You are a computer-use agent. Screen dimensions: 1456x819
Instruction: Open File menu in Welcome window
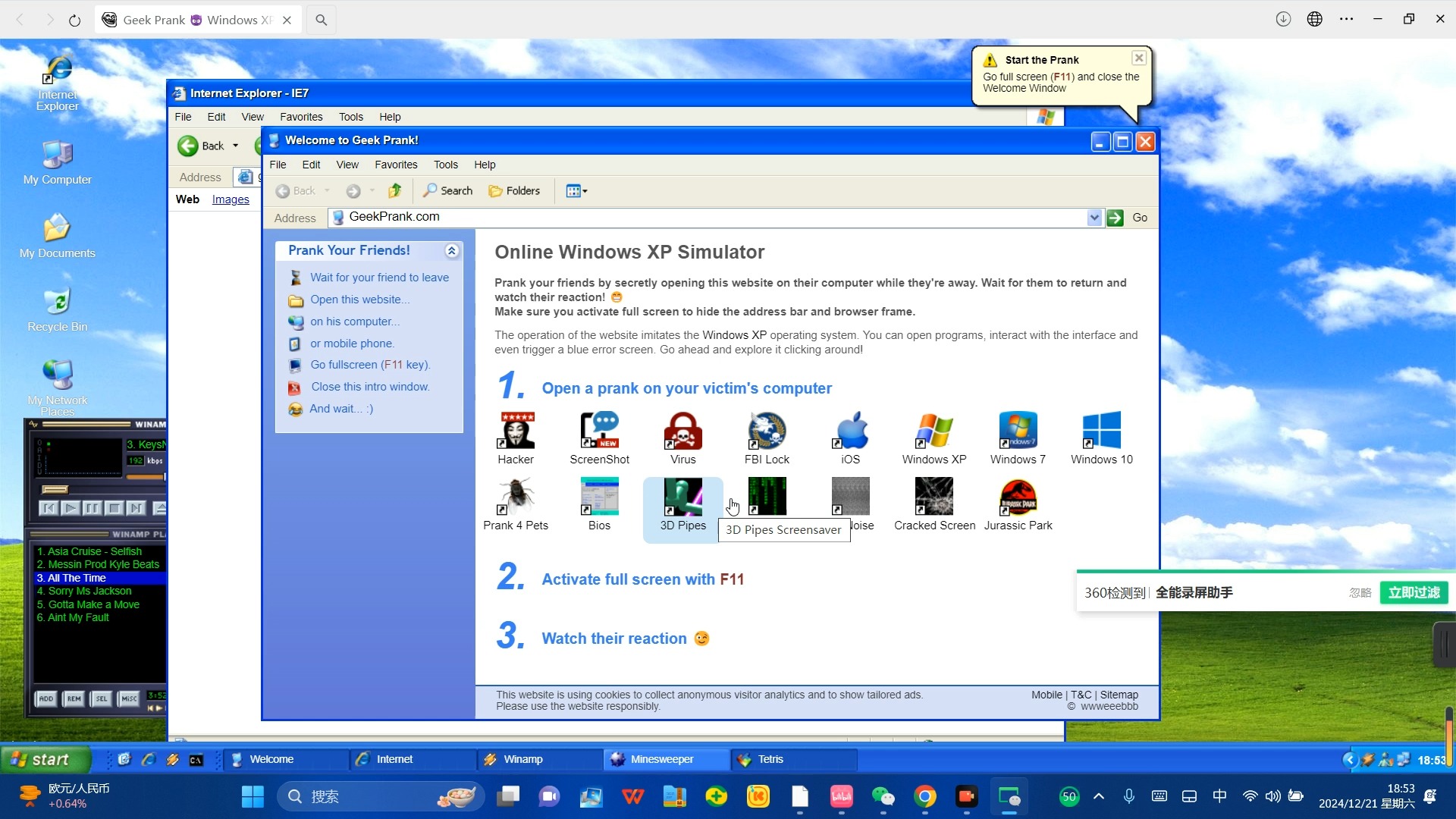278,165
